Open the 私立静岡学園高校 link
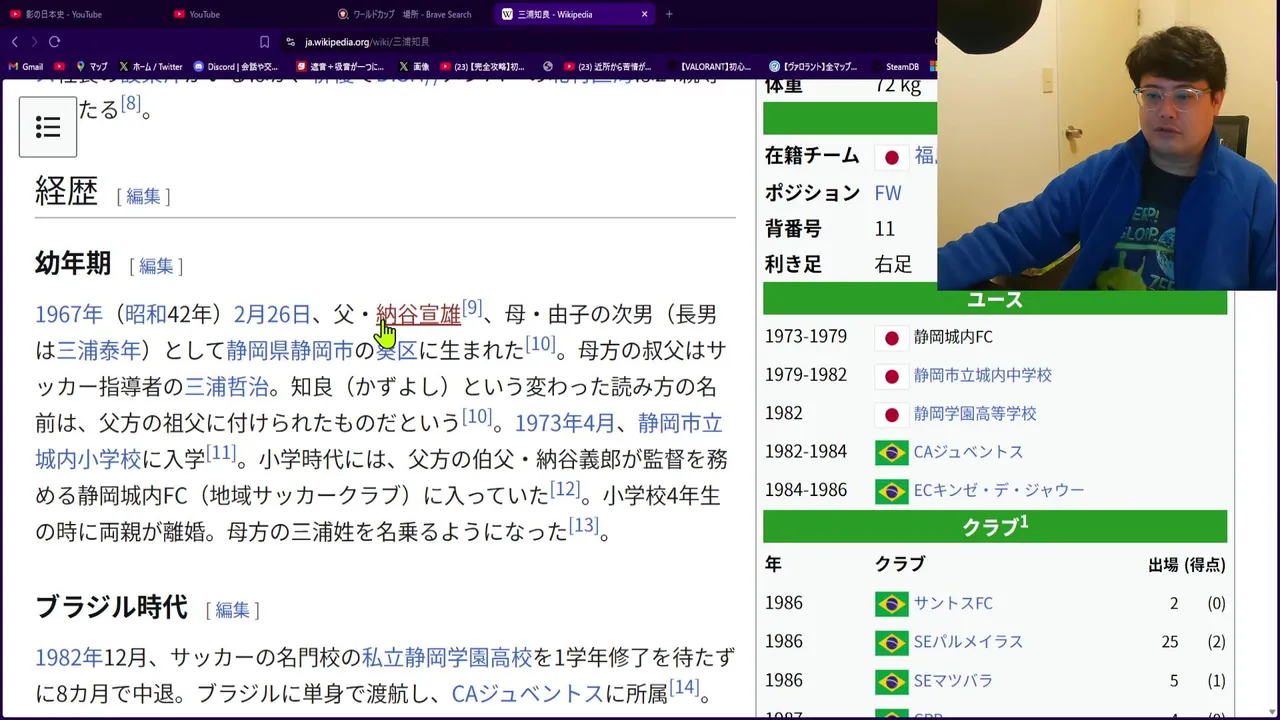Viewport: 1280px width, 720px height. [447, 657]
